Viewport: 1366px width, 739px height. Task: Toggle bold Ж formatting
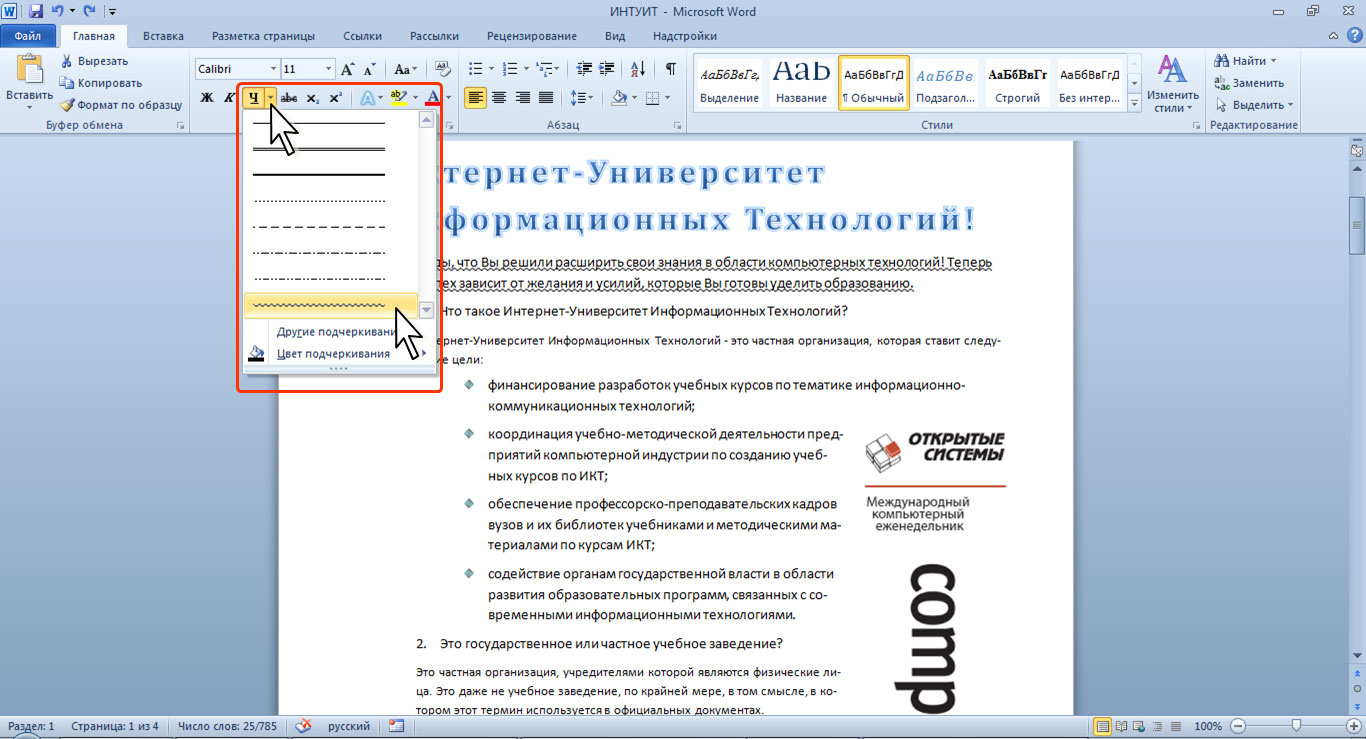(207, 98)
